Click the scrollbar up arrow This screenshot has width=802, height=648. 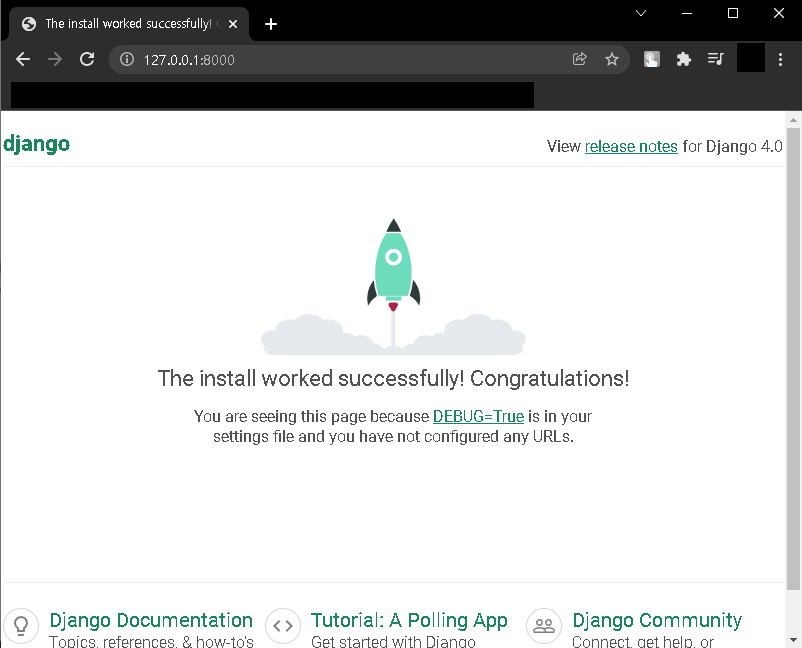click(x=793, y=121)
